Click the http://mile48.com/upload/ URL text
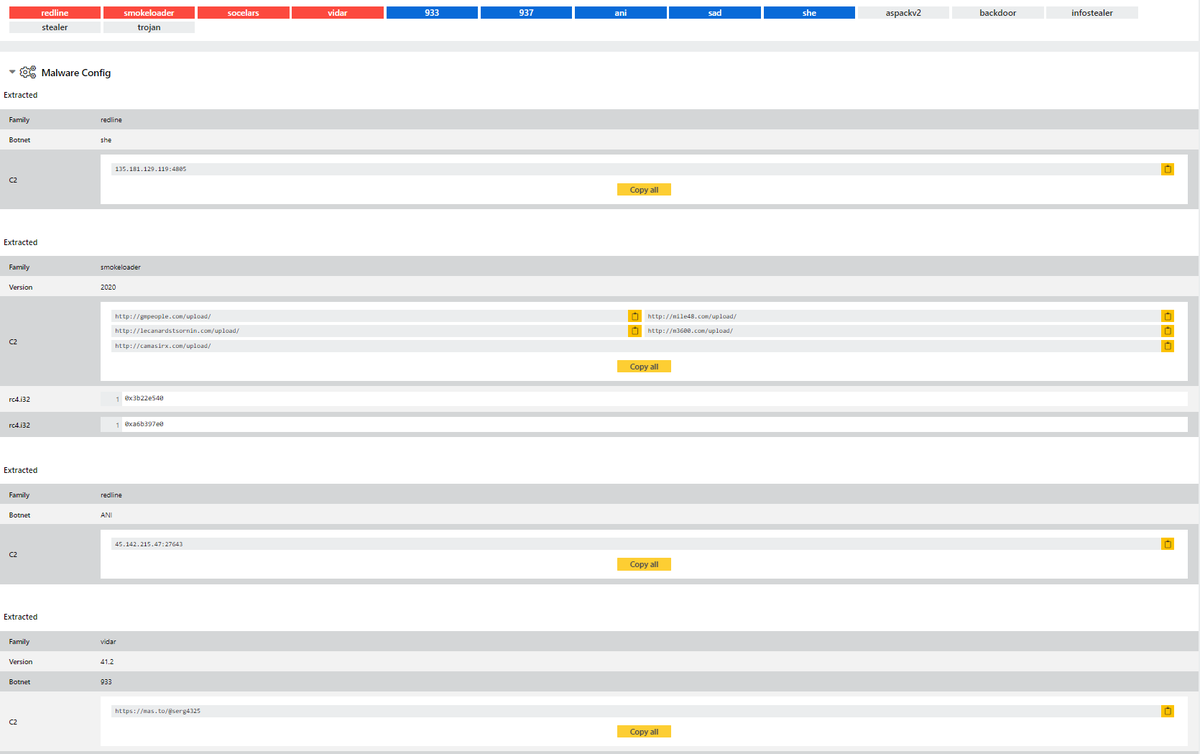 tap(692, 316)
